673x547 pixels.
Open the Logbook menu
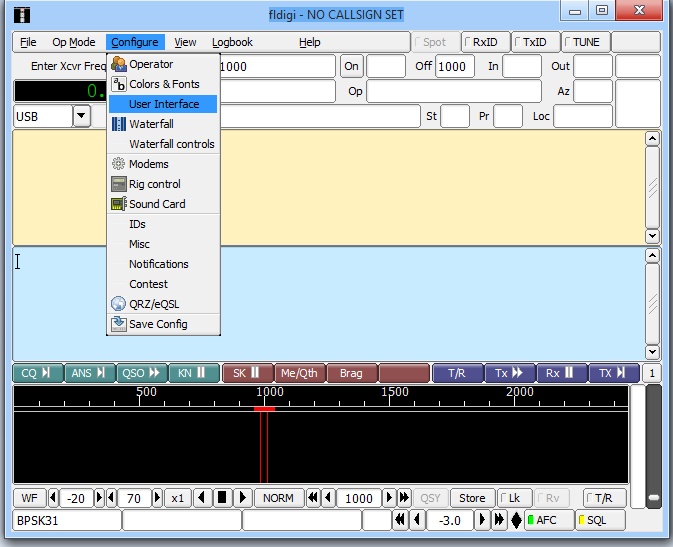point(232,42)
